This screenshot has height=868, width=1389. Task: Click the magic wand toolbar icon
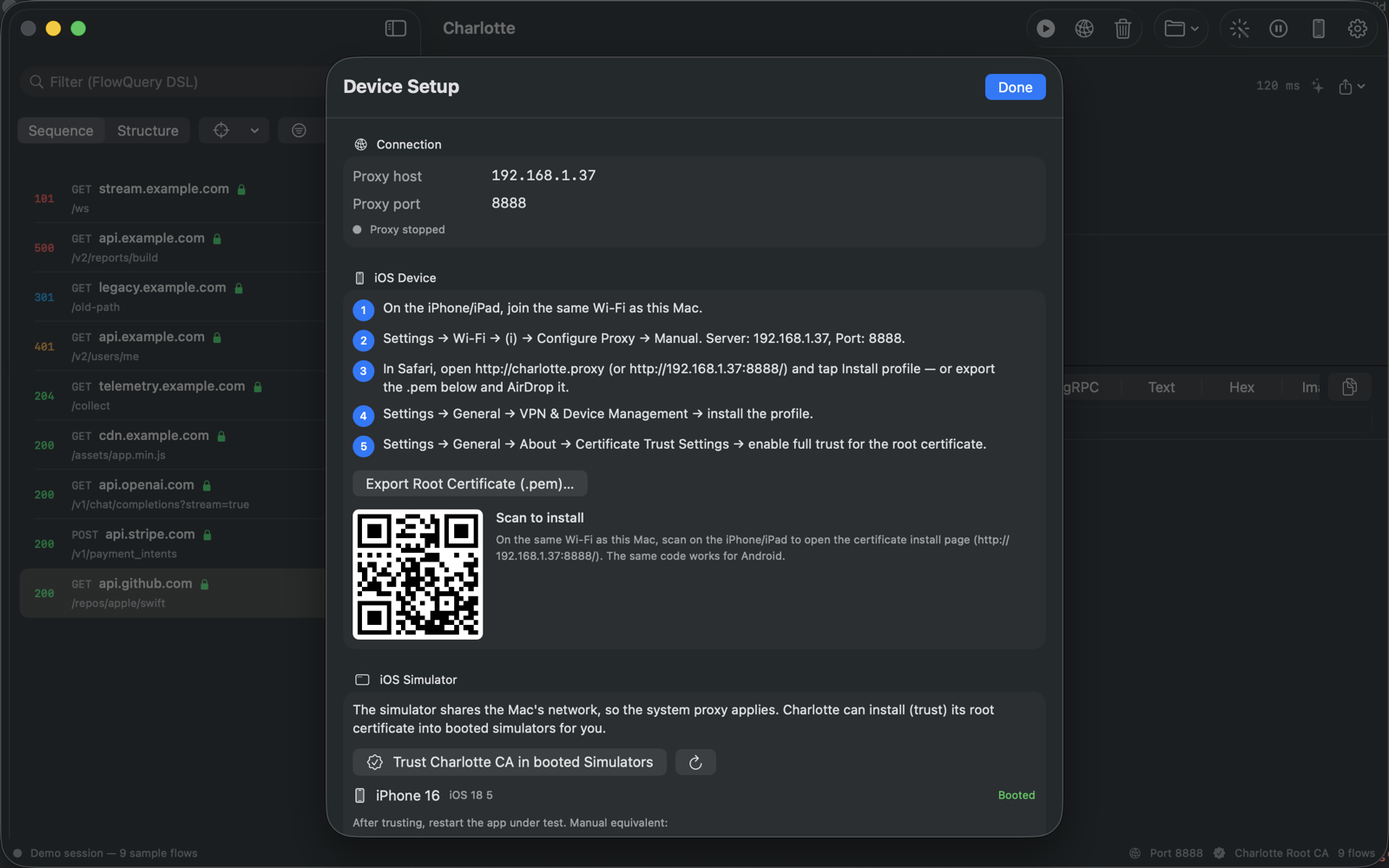point(1240,29)
